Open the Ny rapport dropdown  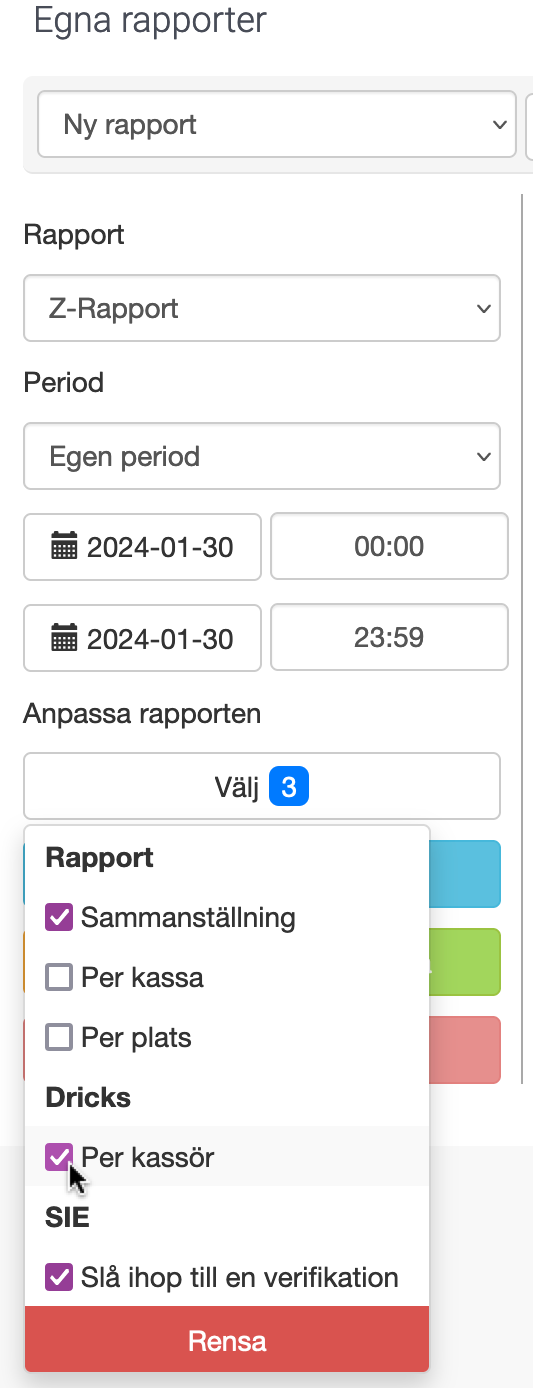point(277,125)
